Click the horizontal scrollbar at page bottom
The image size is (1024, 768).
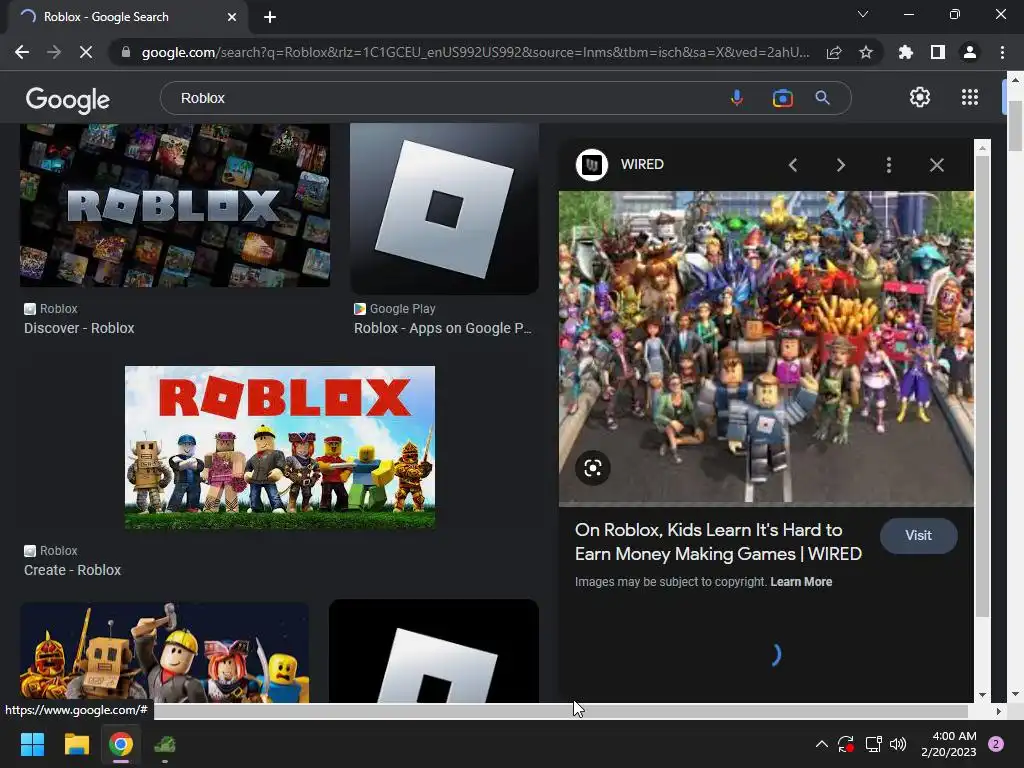tap(560, 711)
